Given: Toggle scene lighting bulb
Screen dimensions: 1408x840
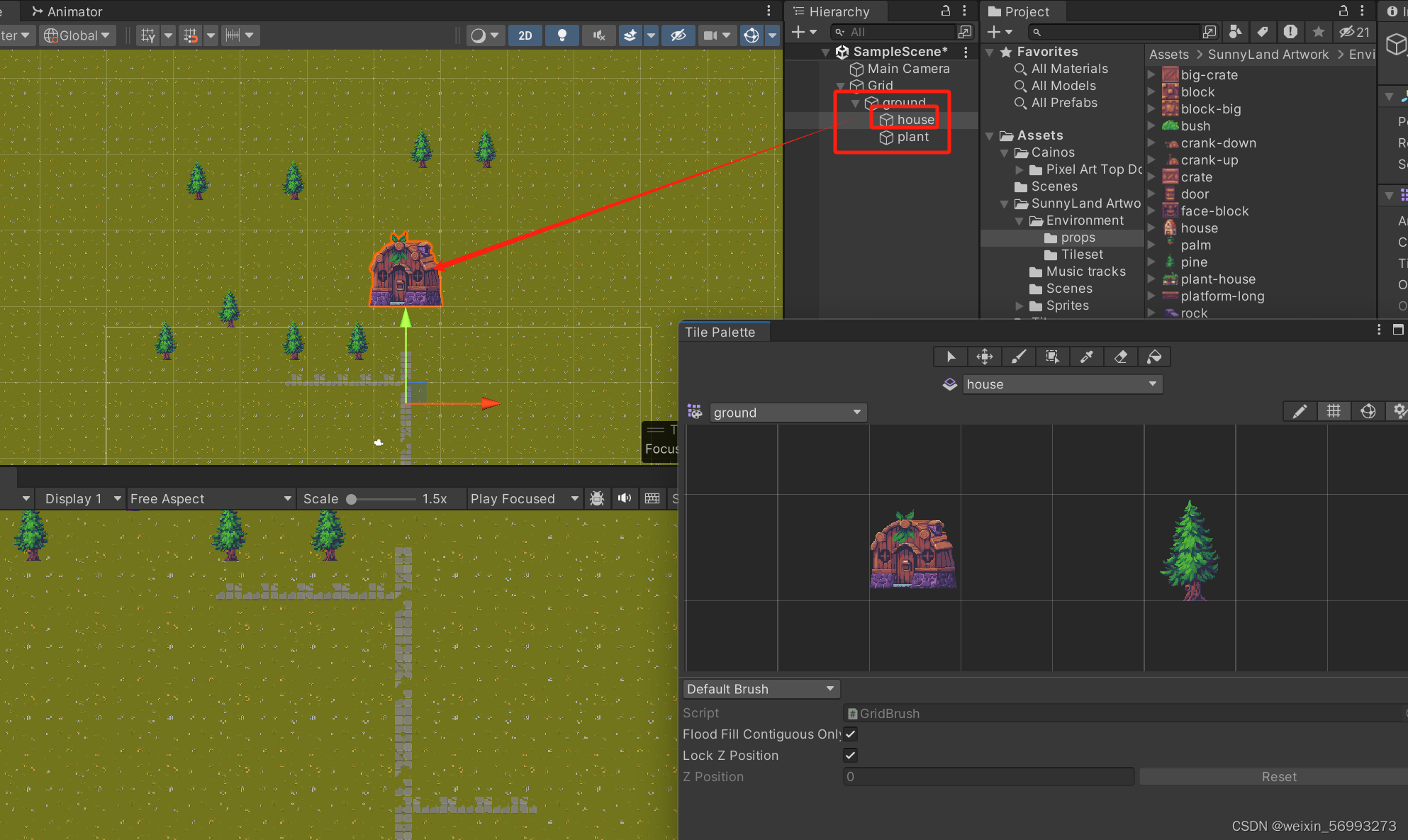Looking at the screenshot, I should pos(561,35).
